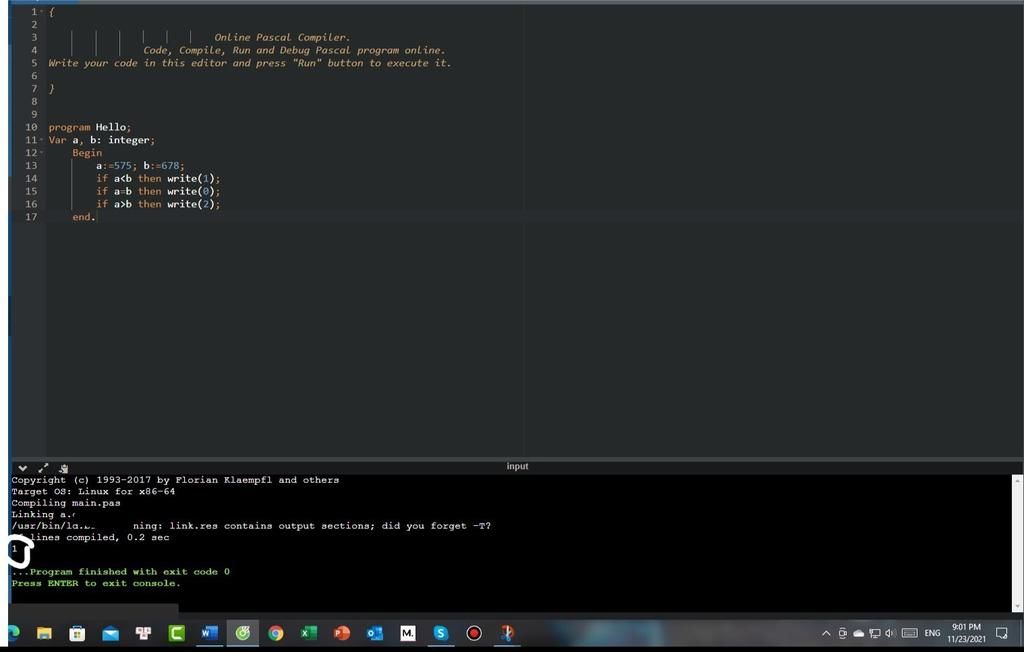Click line number 17 in gutter
The height and width of the screenshot is (652, 1024).
click(31, 217)
